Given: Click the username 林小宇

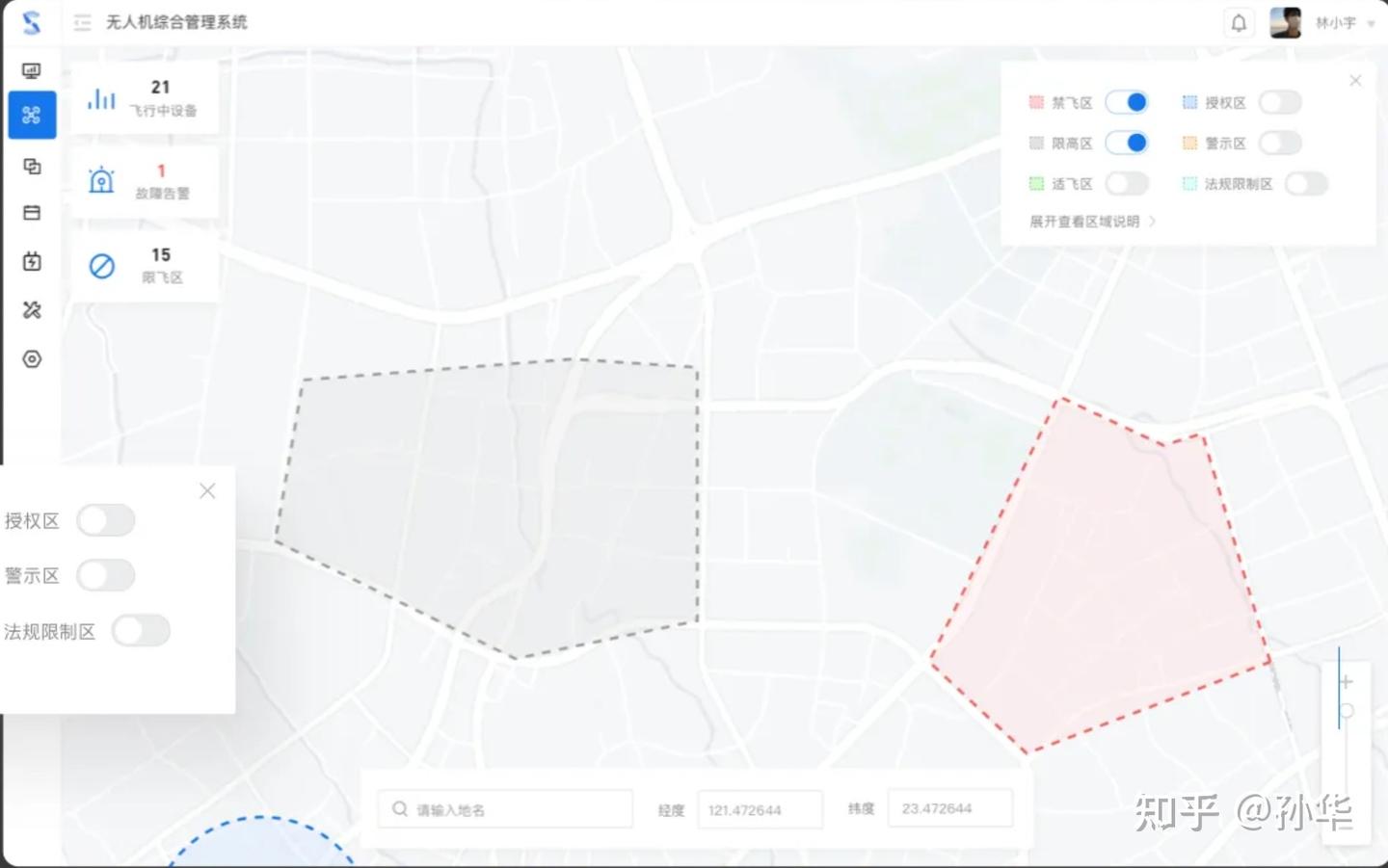Looking at the screenshot, I should (1335, 22).
